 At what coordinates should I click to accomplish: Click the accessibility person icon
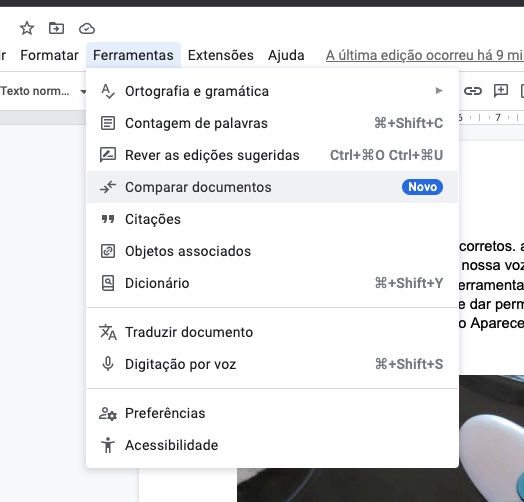tap(108, 445)
